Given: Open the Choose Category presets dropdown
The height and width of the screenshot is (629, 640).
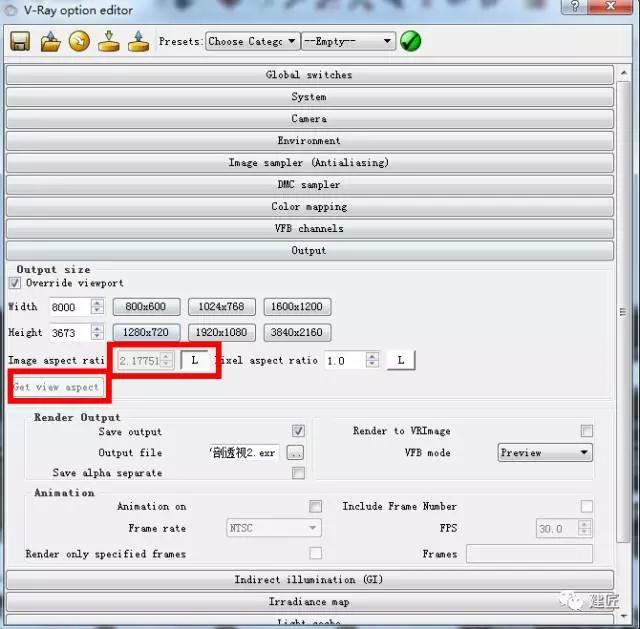Looking at the screenshot, I should (252, 41).
